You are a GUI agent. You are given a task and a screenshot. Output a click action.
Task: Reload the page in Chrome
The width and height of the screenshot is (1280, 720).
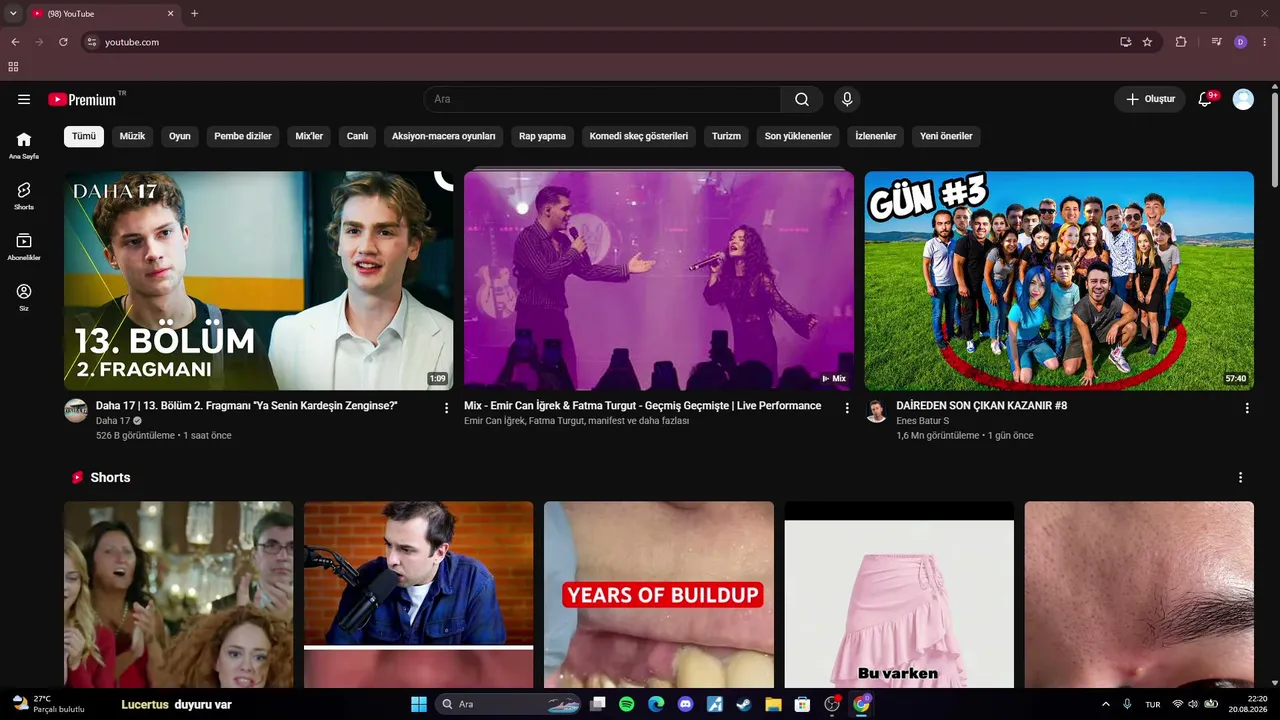point(63,42)
